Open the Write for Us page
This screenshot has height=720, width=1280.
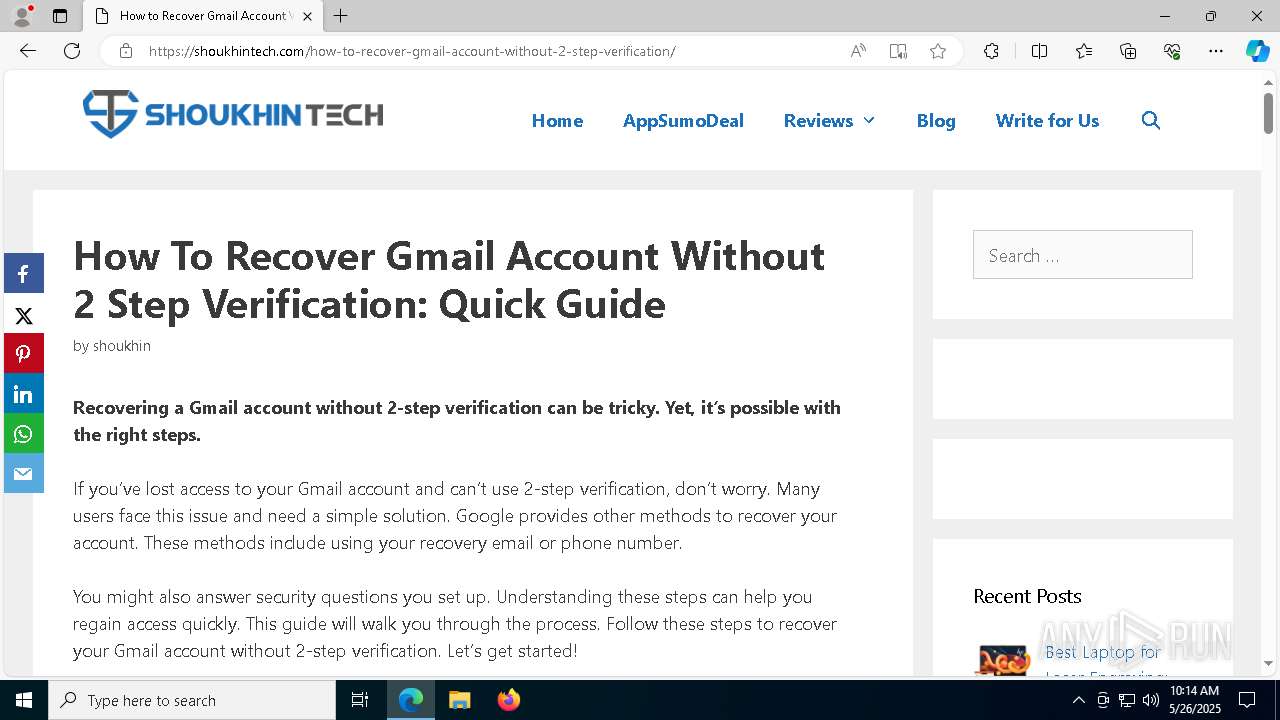(x=1047, y=120)
